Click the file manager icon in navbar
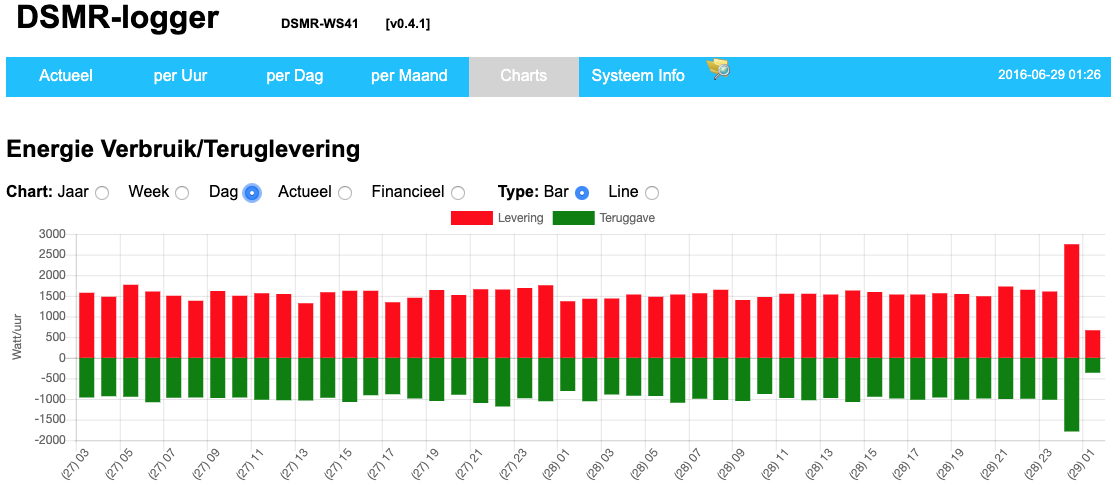The image size is (1116, 492). tap(718, 68)
